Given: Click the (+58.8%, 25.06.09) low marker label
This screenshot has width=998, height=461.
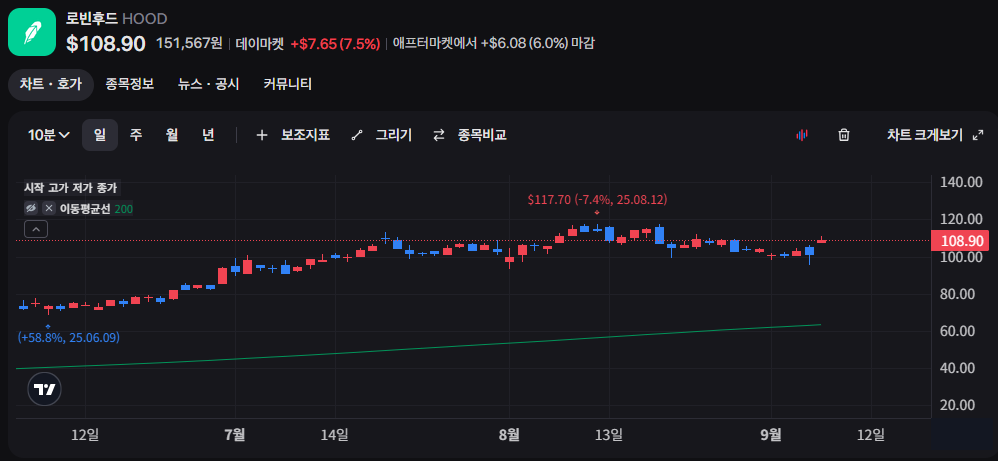Looking at the screenshot, I should tap(68, 337).
